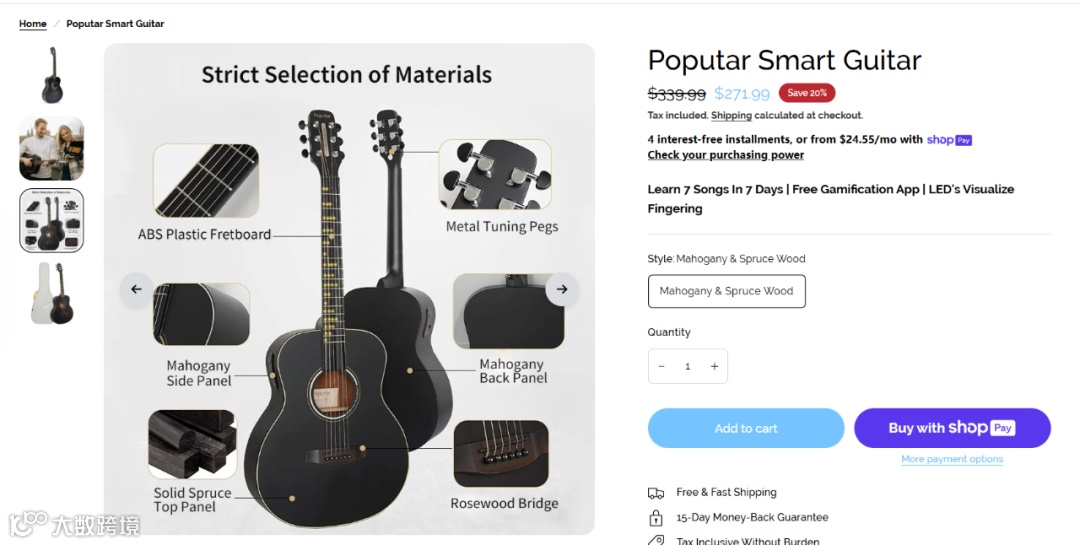
Task: Select Mahogany & Spruce Wood style option
Action: pyautogui.click(x=726, y=291)
